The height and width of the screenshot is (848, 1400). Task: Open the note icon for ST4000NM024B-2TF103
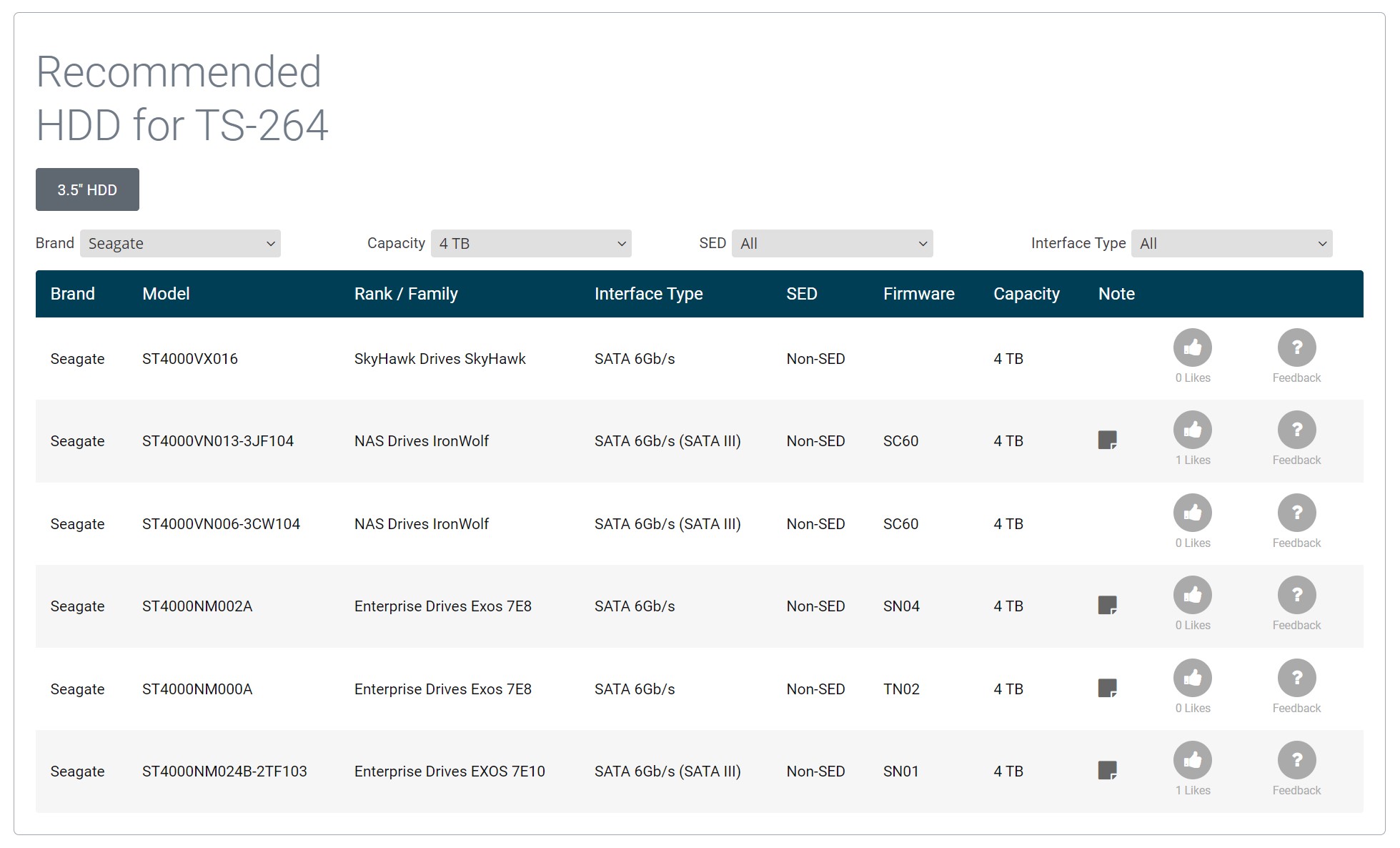pos(1107,770)
